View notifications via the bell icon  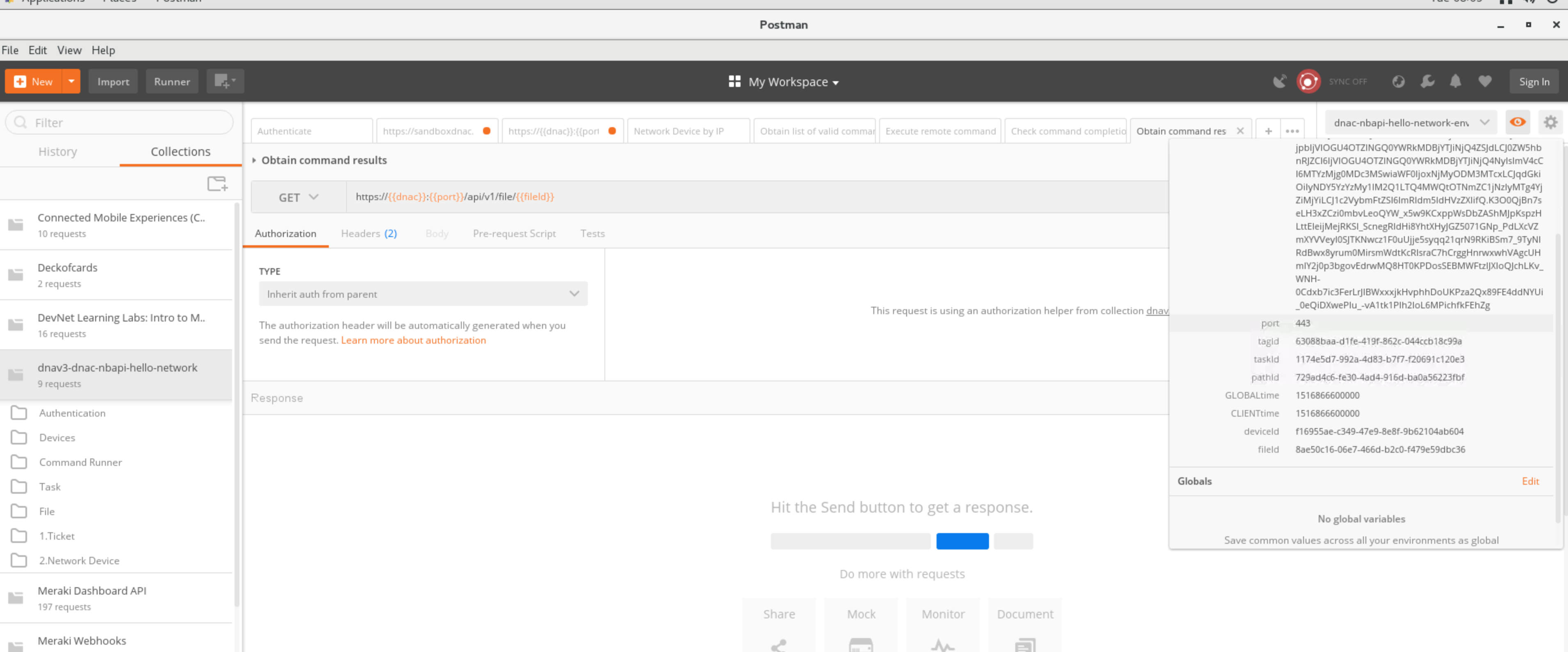click(x=1455, y=82)
